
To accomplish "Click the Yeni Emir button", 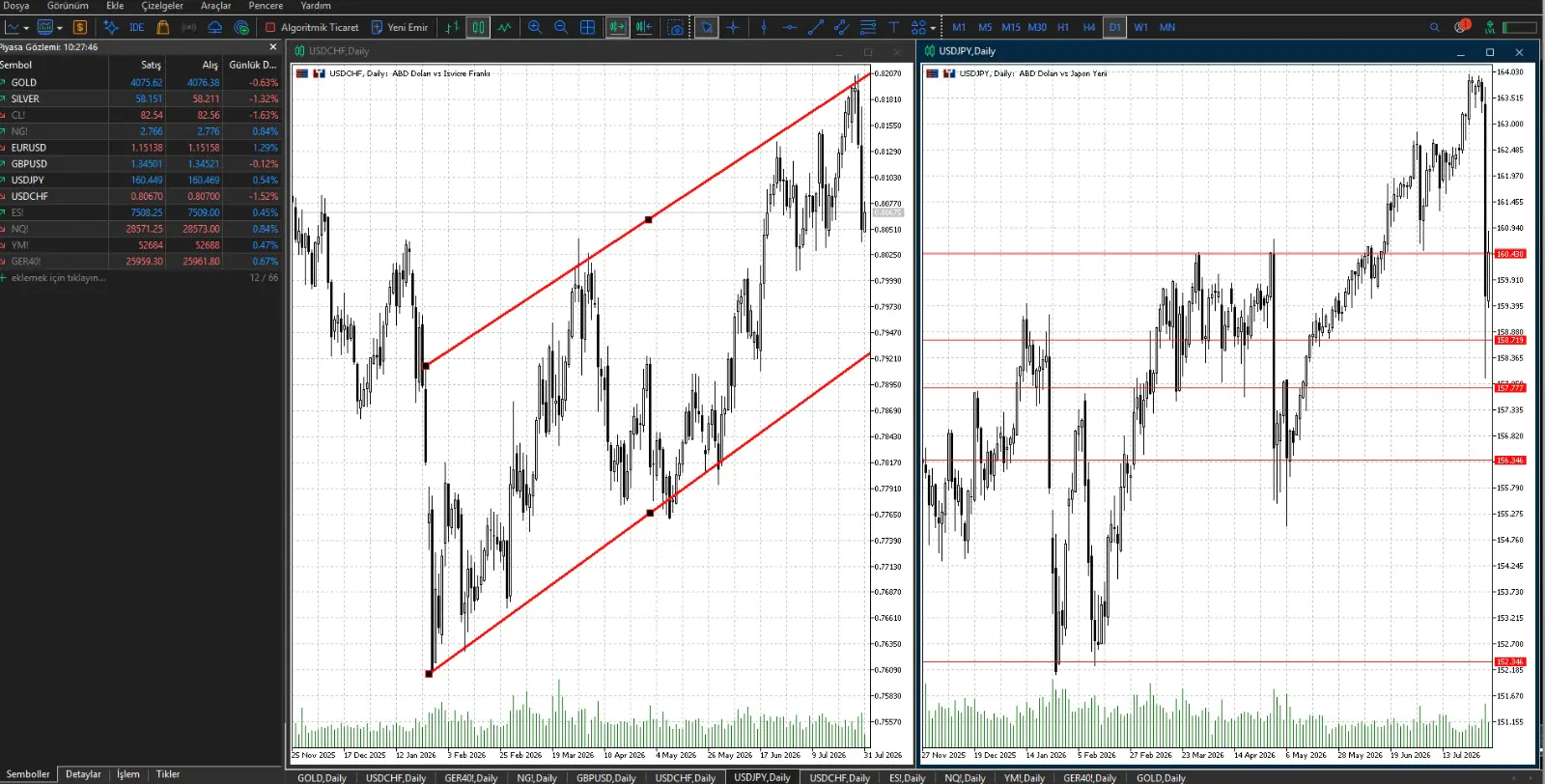I will coord(400,27).
